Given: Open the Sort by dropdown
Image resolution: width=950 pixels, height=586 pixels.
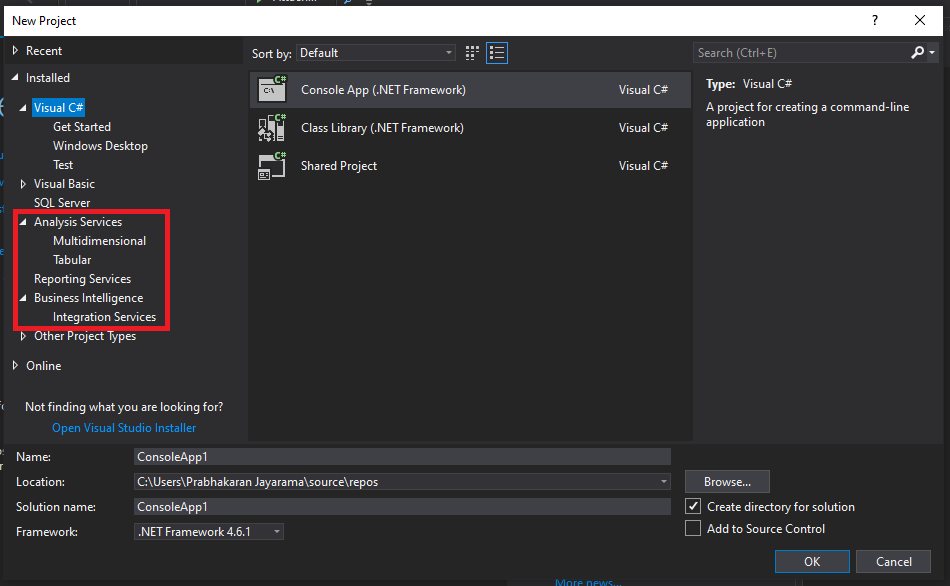Looking at the screenshot, I should 376,53.
